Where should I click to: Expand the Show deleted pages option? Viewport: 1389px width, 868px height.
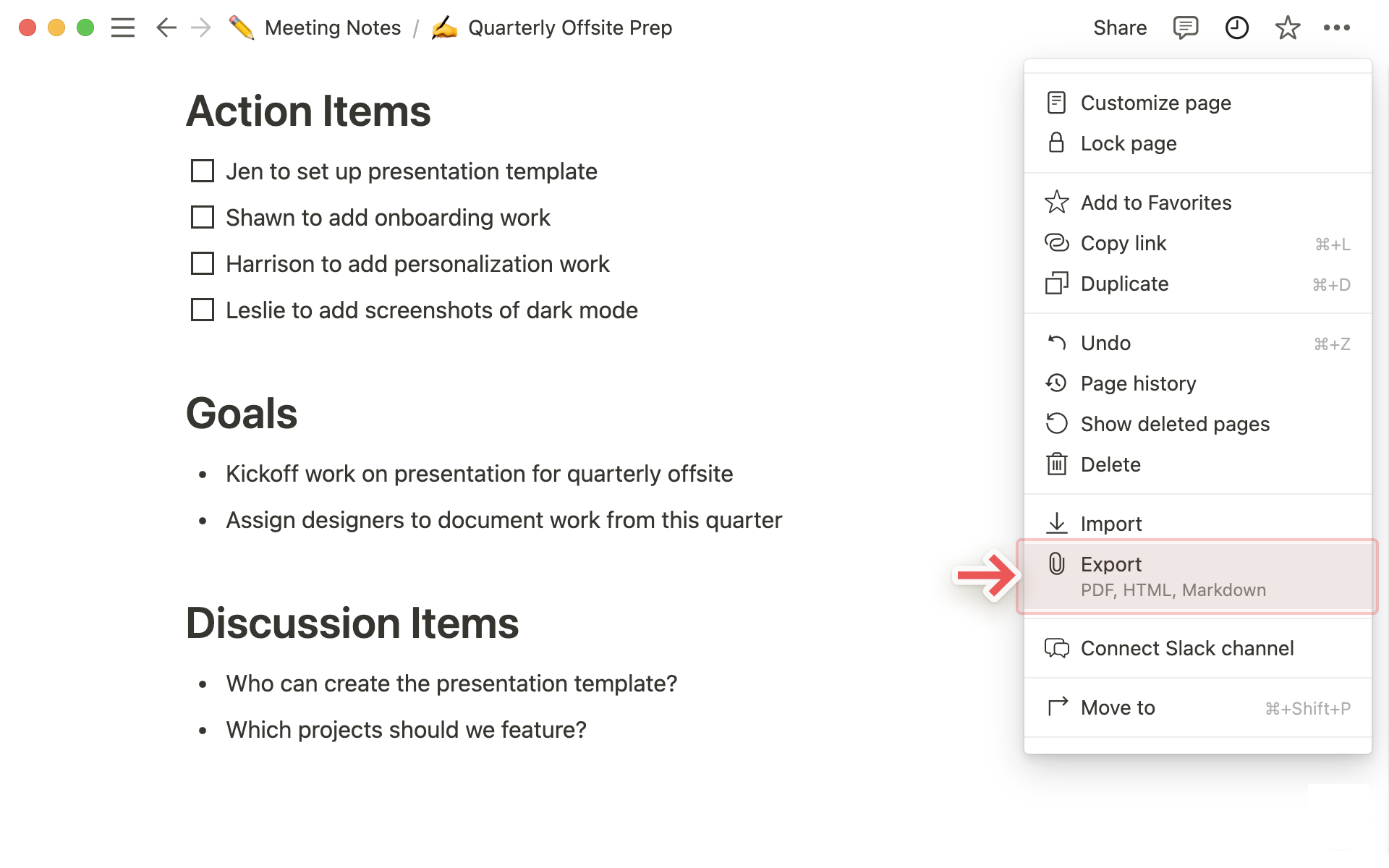[x=1175, y=423]
